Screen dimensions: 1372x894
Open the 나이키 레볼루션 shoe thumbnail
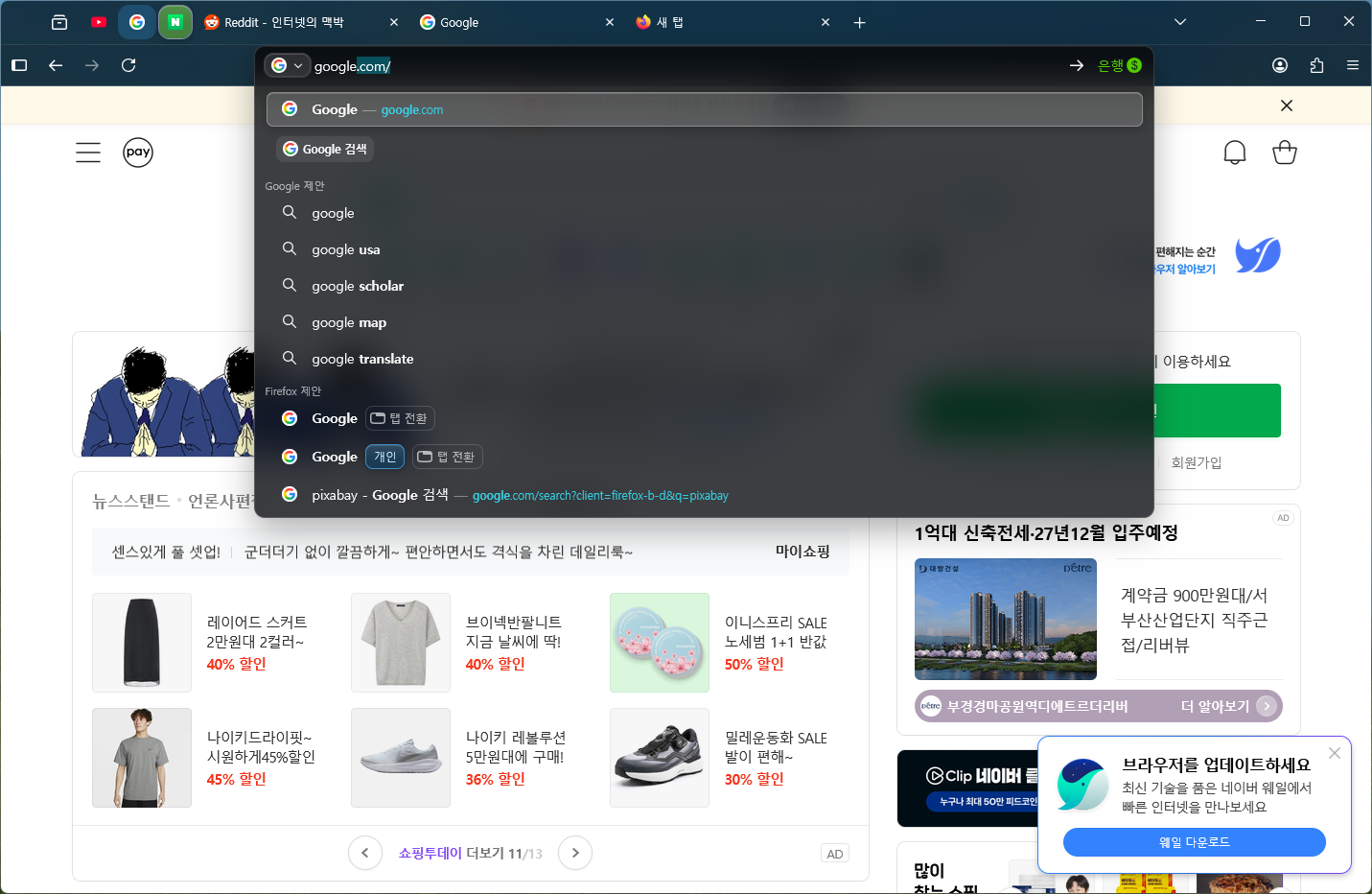point(401,758)
